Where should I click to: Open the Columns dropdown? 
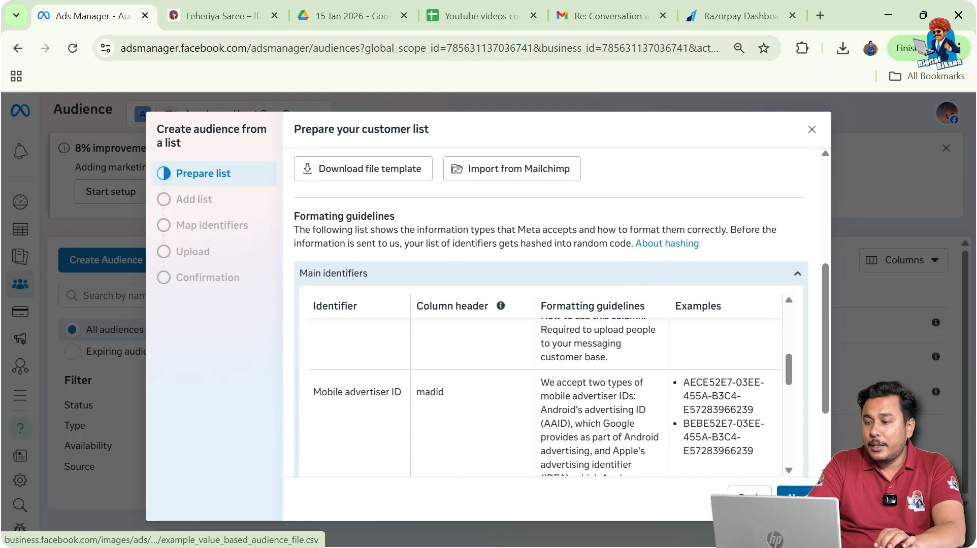[x=903, y=260]
